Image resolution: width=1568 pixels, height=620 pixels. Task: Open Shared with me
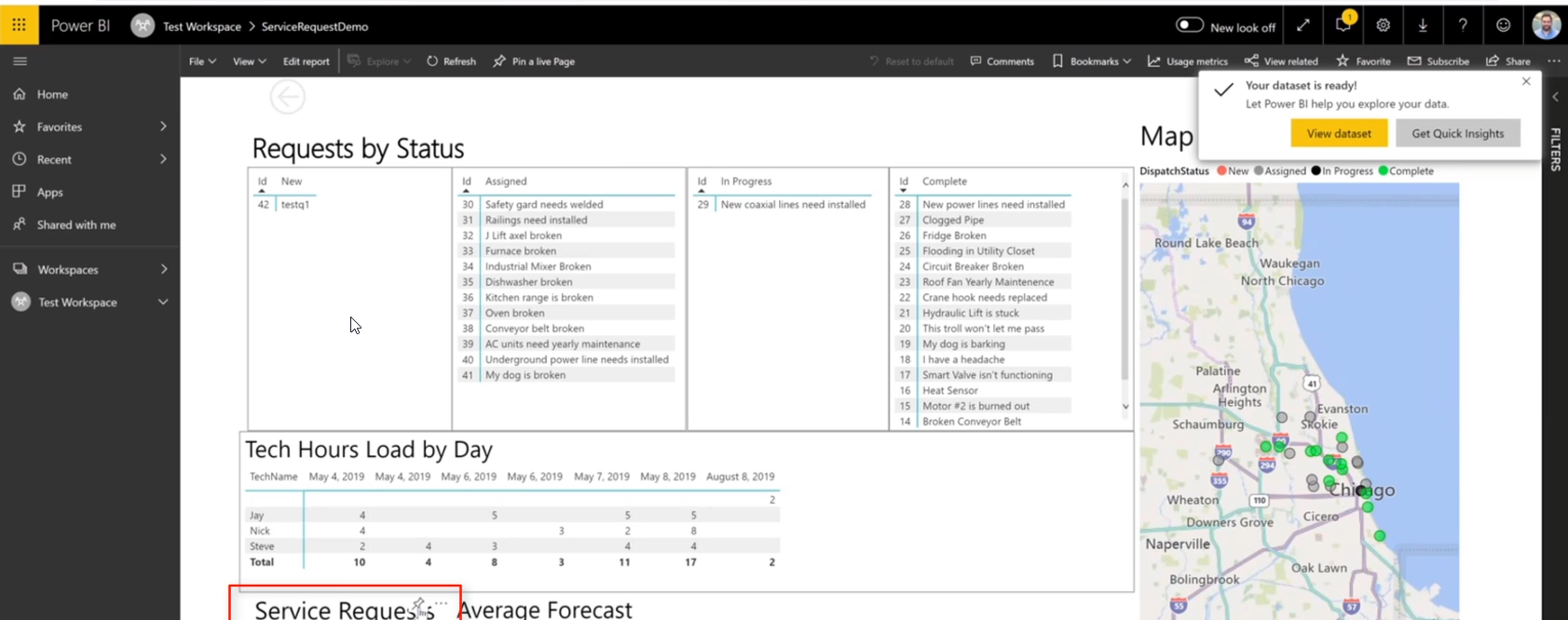76,224
